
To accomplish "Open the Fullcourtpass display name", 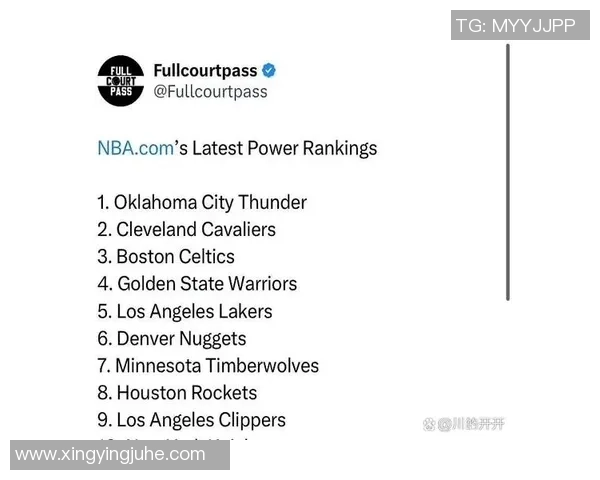I will [205, 71].
